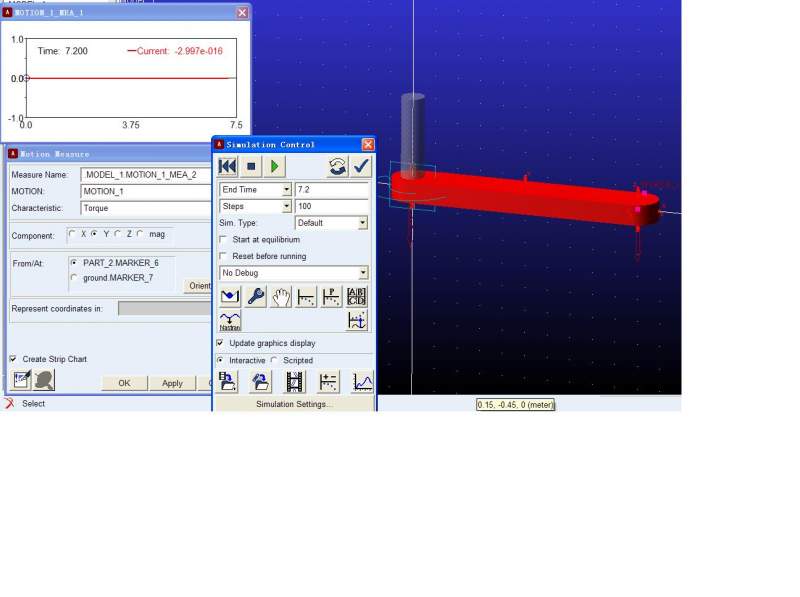The image size is (800, 597).
Task: Click the plot icon marked with P
Action: tap(331, 296)
